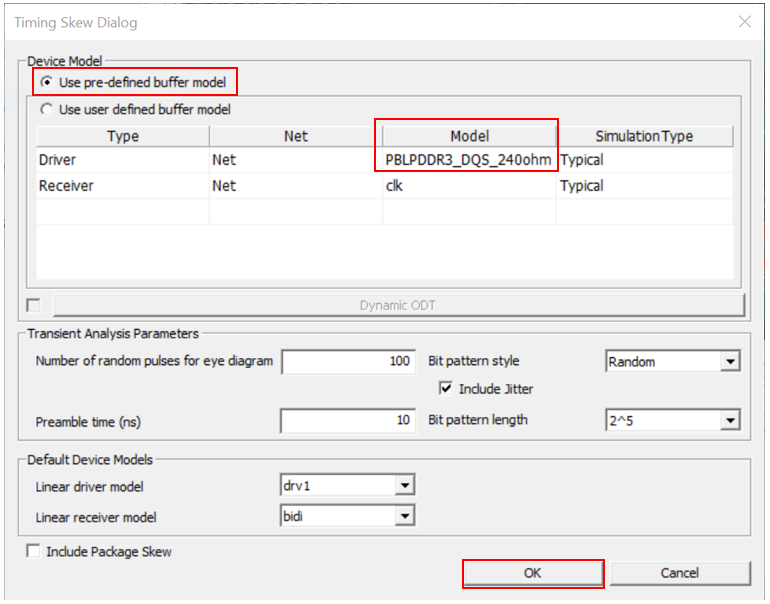Toggle Include Package Skew checkbox

(x=34, y=551)
